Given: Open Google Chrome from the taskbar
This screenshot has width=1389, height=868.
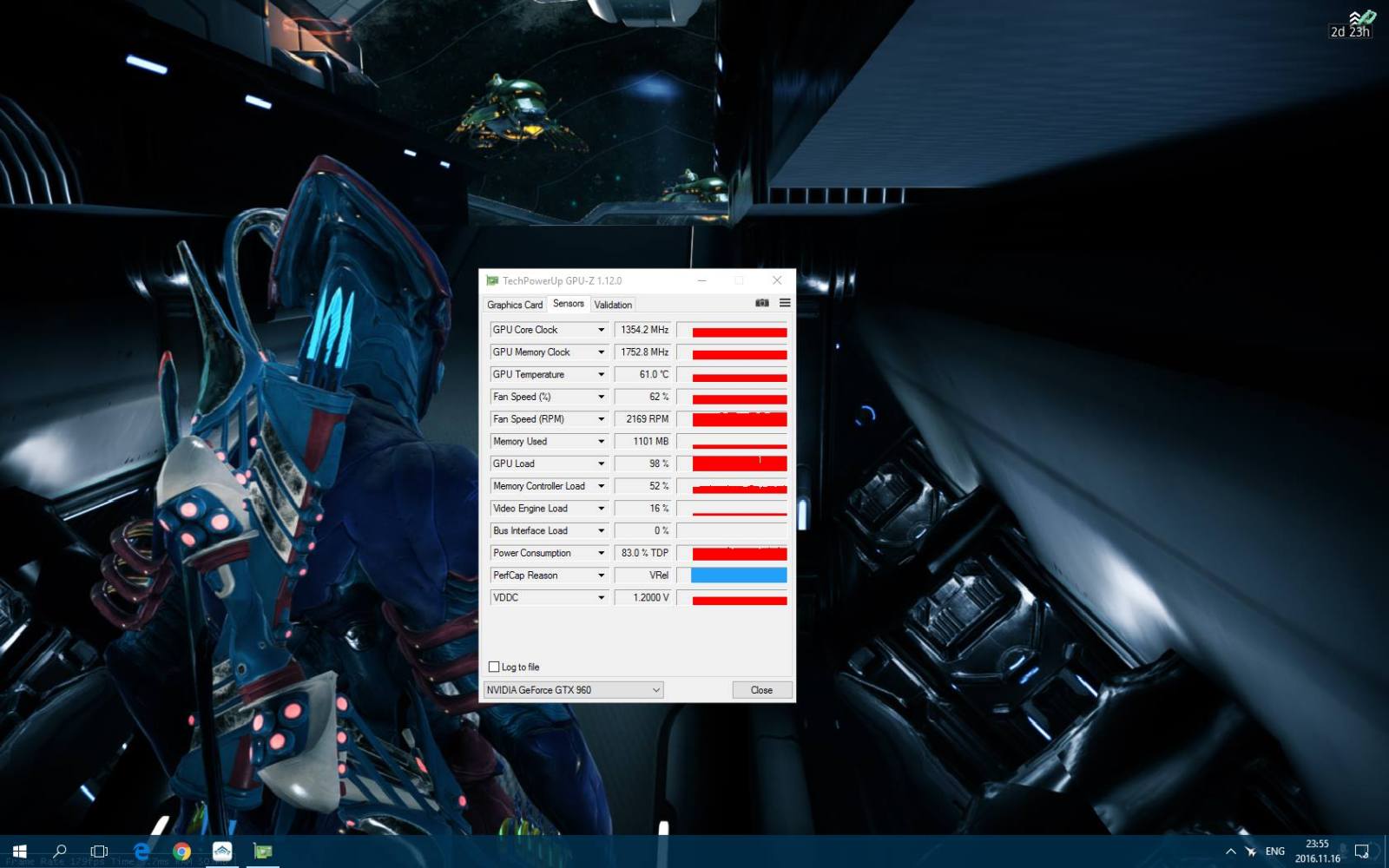Looking at the screenshot, I should click(x=181, y=852).
